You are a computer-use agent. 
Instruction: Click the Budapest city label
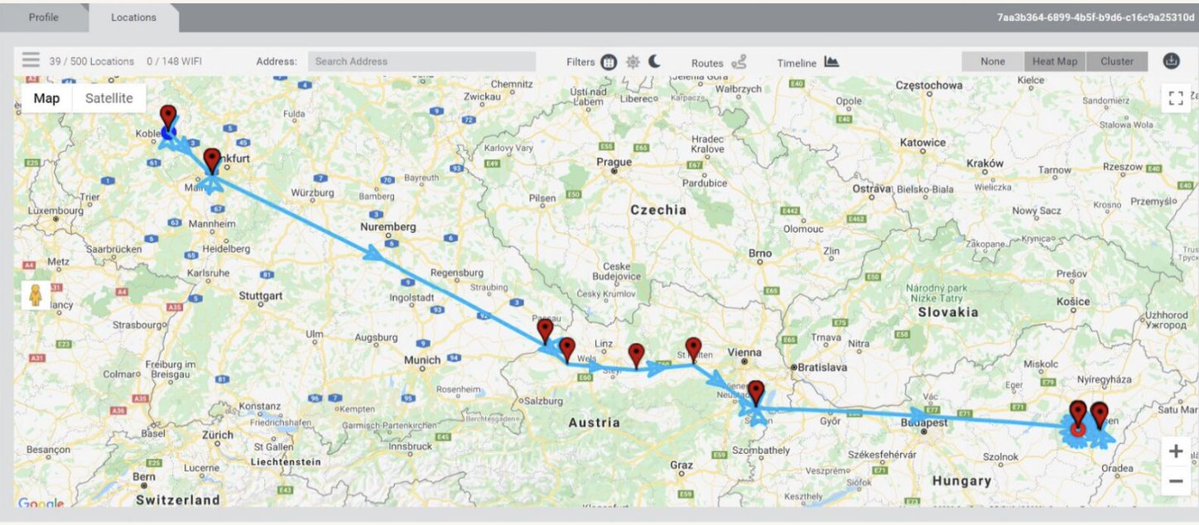point(924,421)
